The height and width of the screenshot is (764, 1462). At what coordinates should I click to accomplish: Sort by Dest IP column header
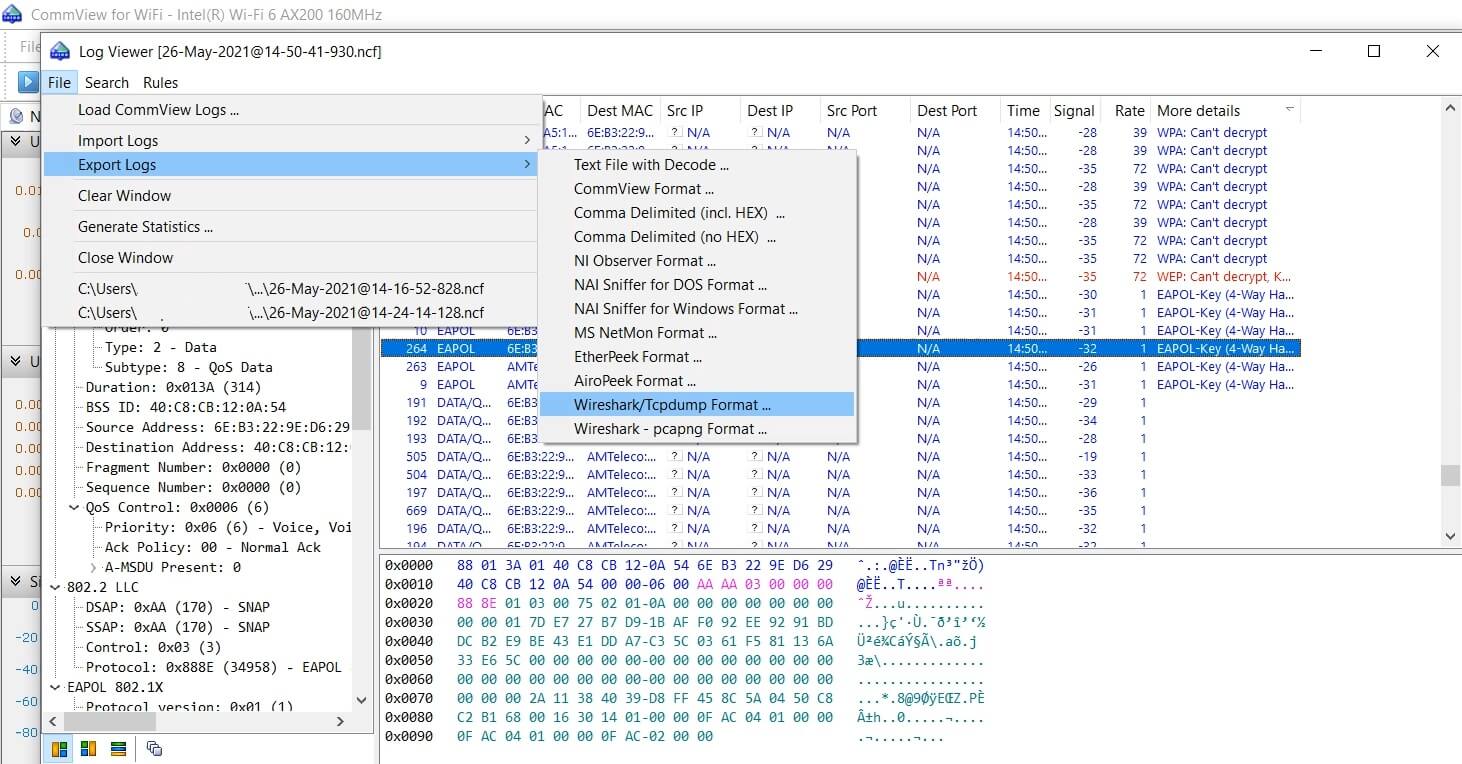pyautogui.click(x=780, y=111)
